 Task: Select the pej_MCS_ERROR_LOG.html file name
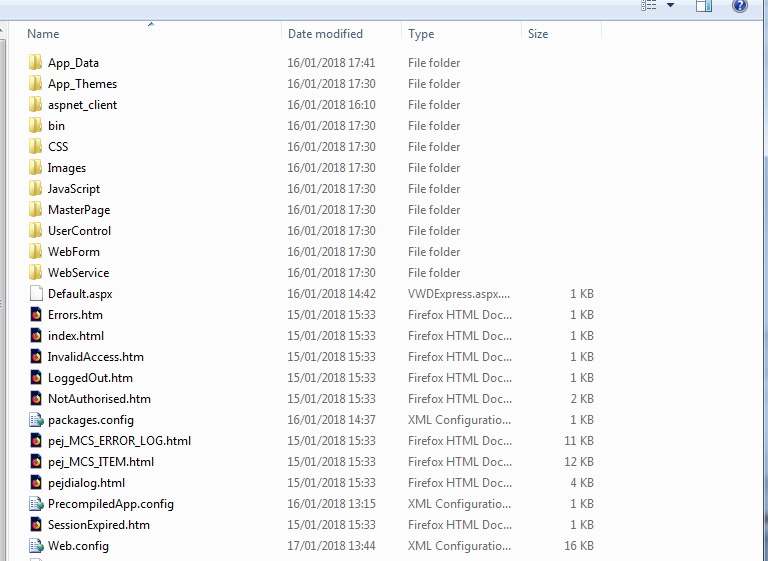click(119, 441)
